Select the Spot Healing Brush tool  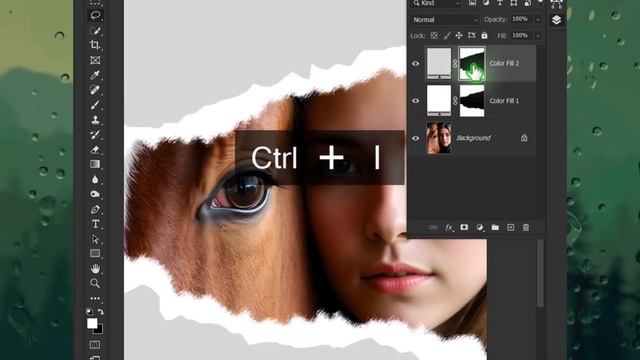(x=95, y=90)
